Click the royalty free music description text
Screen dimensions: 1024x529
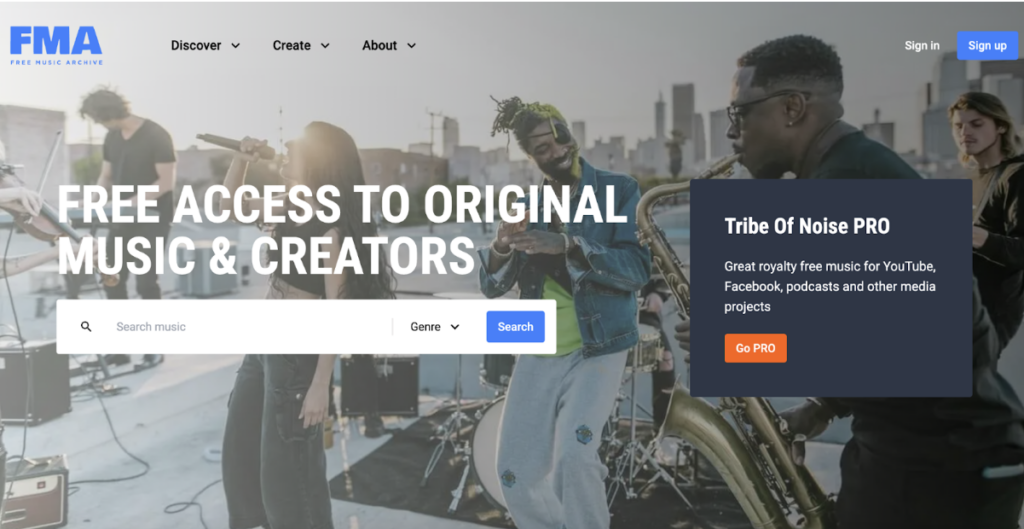pos(830,286)
